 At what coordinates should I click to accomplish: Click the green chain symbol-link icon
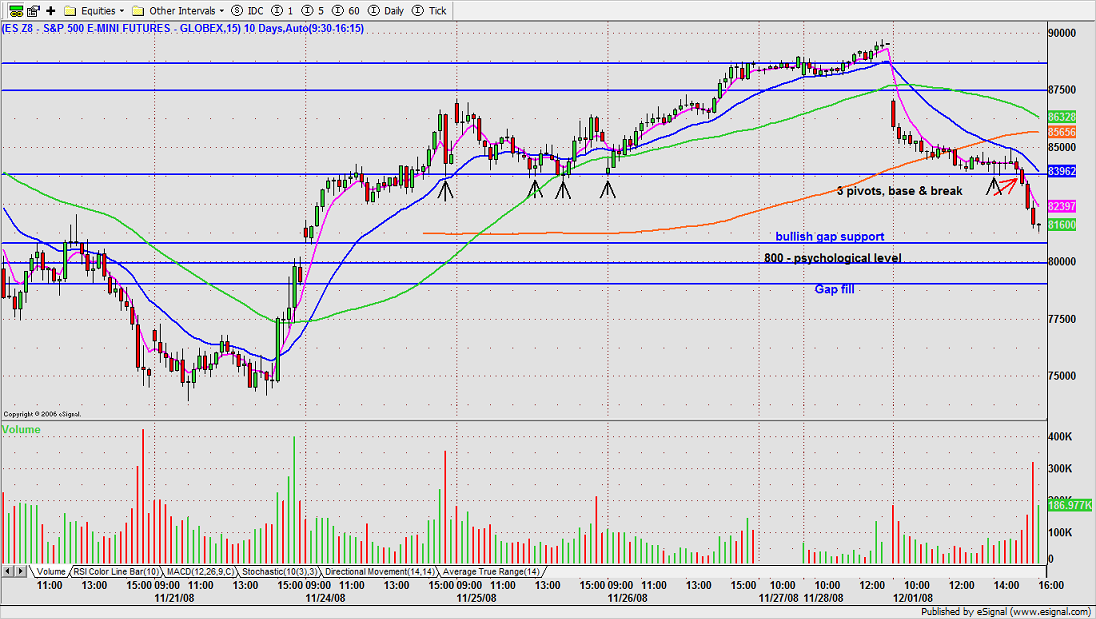[15, 10]
